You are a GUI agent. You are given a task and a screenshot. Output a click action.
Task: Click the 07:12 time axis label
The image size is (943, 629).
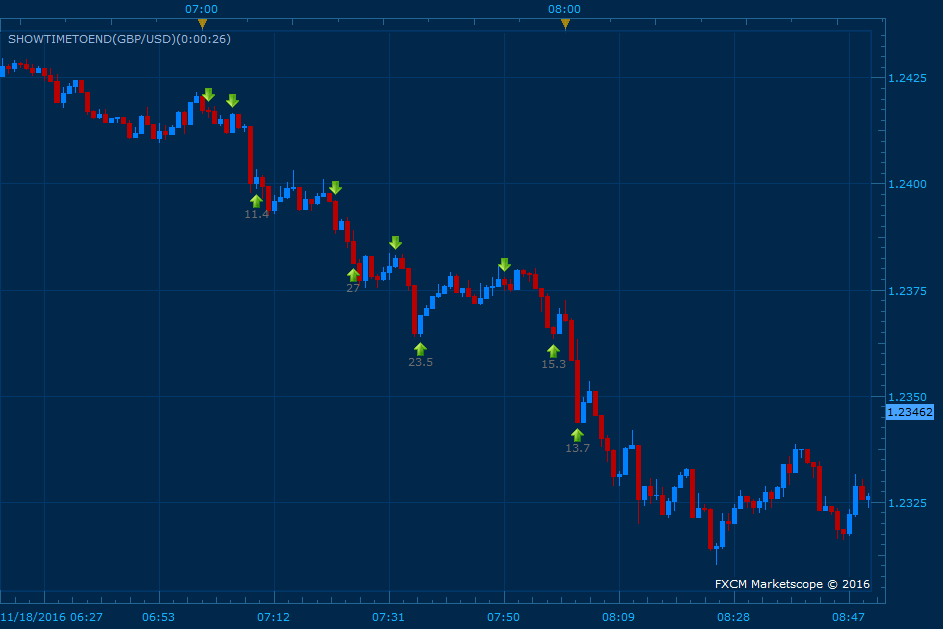pyautogui.click(x=274, y=617)
